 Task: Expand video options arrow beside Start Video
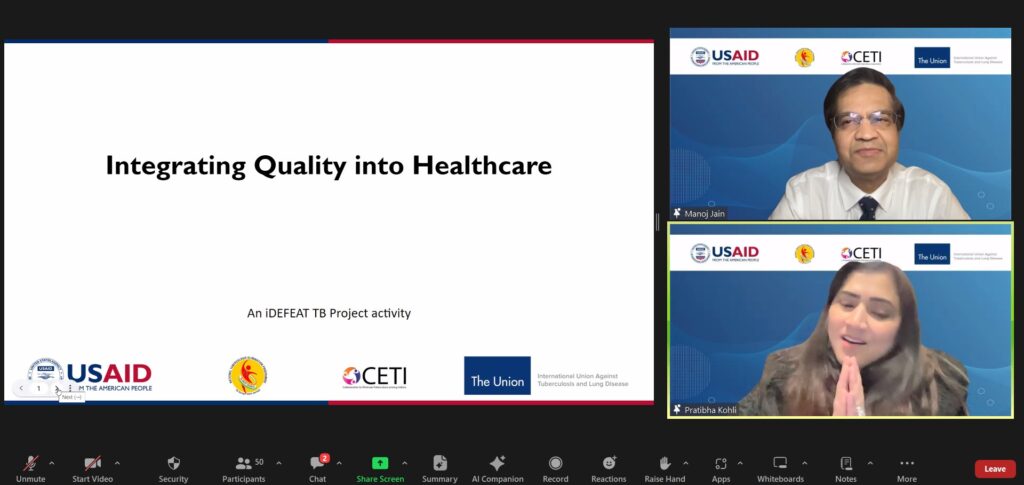(x=117, y=463)
